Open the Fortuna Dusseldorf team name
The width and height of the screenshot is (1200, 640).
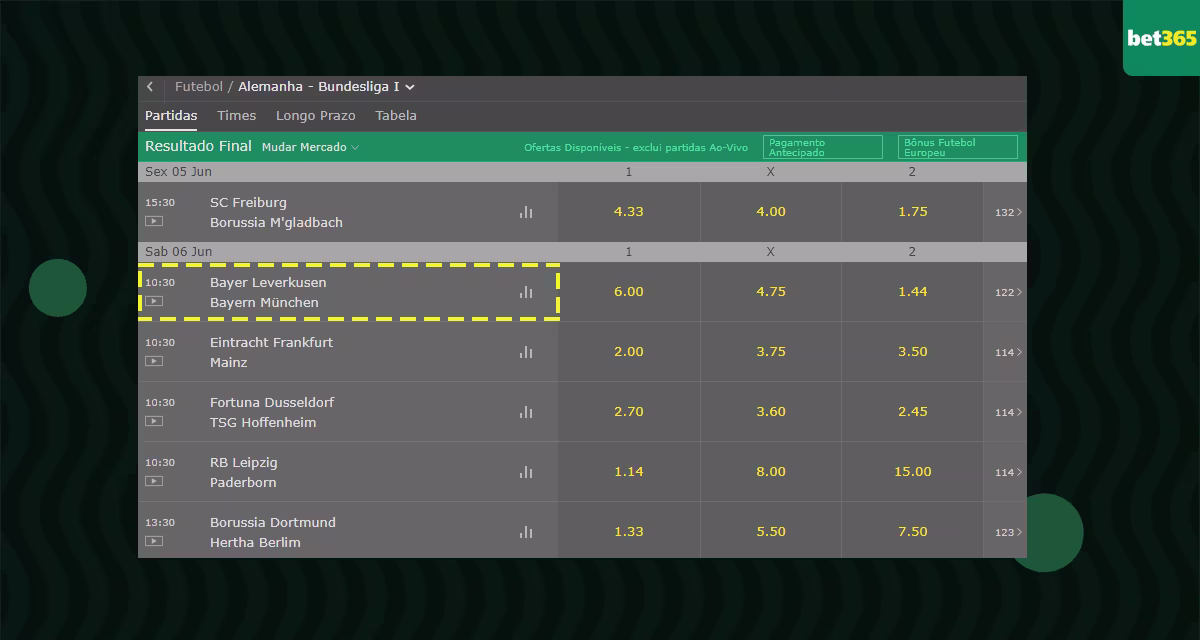(x=272, y=402)
